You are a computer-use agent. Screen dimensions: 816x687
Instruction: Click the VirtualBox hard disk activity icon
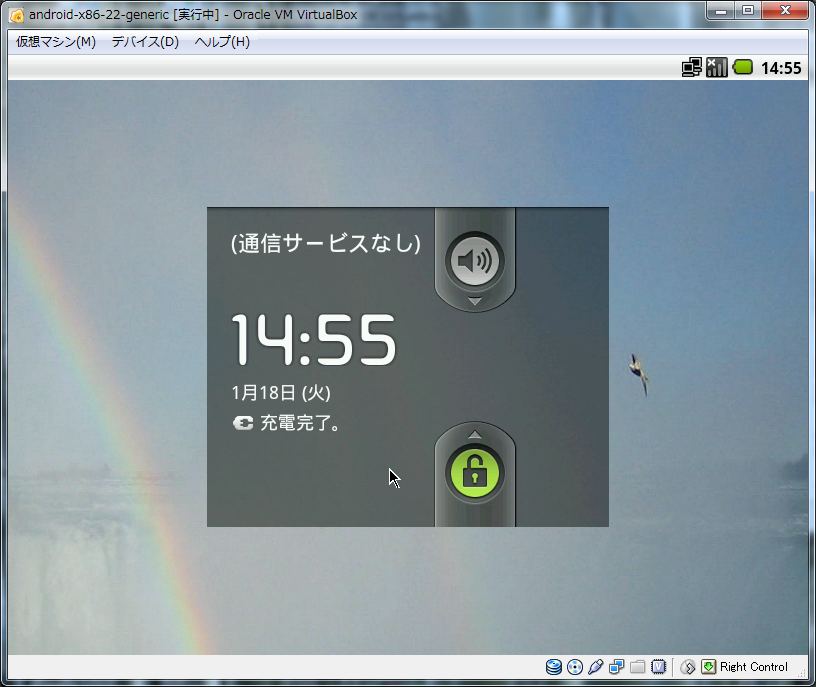pos(554,667)
